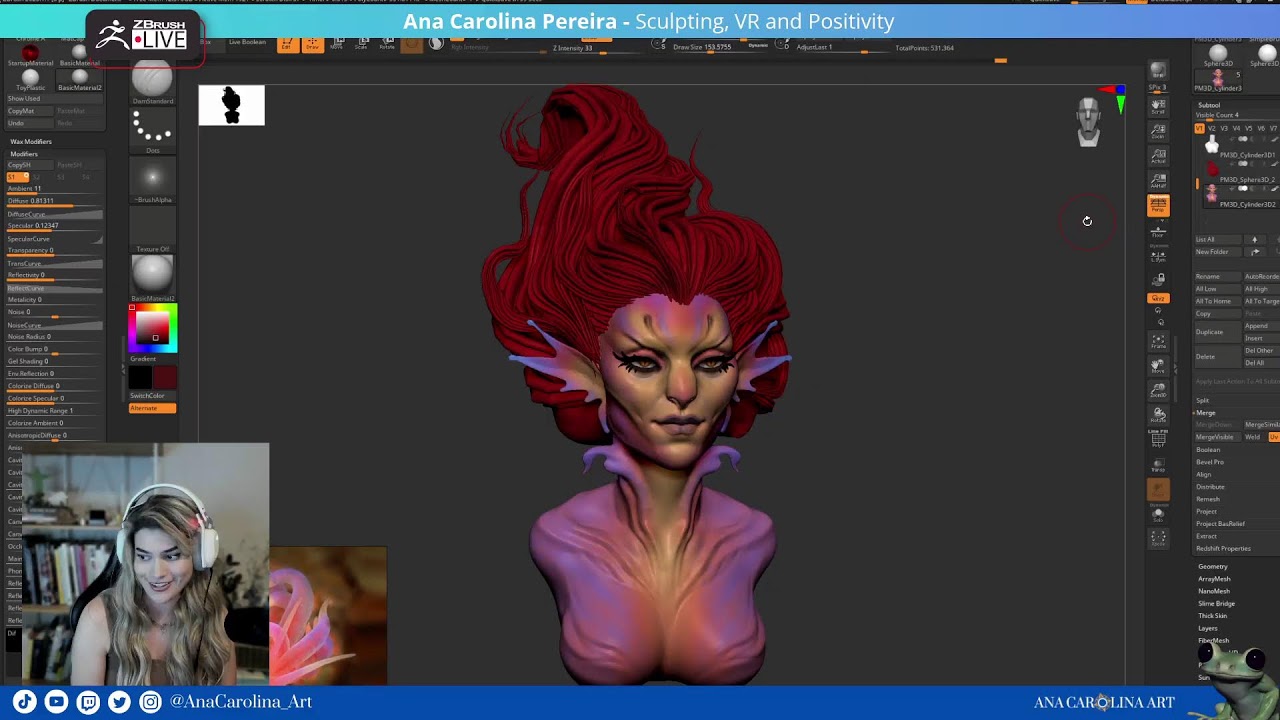The image size is (1280, 720).
Task: Activate Edit mode button in top shelf
Action: click(286, 45)
